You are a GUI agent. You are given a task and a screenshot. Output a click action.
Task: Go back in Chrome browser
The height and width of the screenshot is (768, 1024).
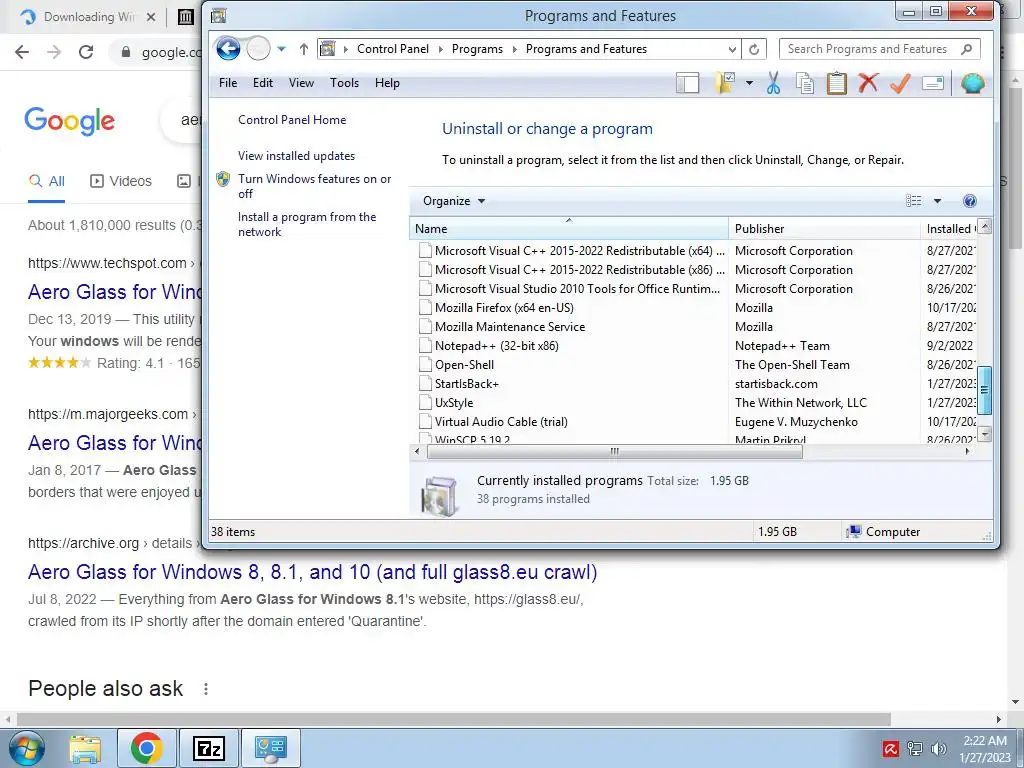[x=22, y=52]
